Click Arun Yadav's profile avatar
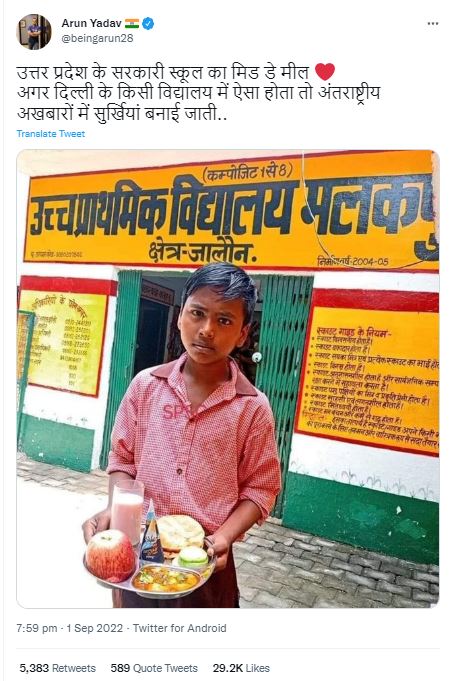The height and width of the screenshot is (681, 449). point(34,31)
